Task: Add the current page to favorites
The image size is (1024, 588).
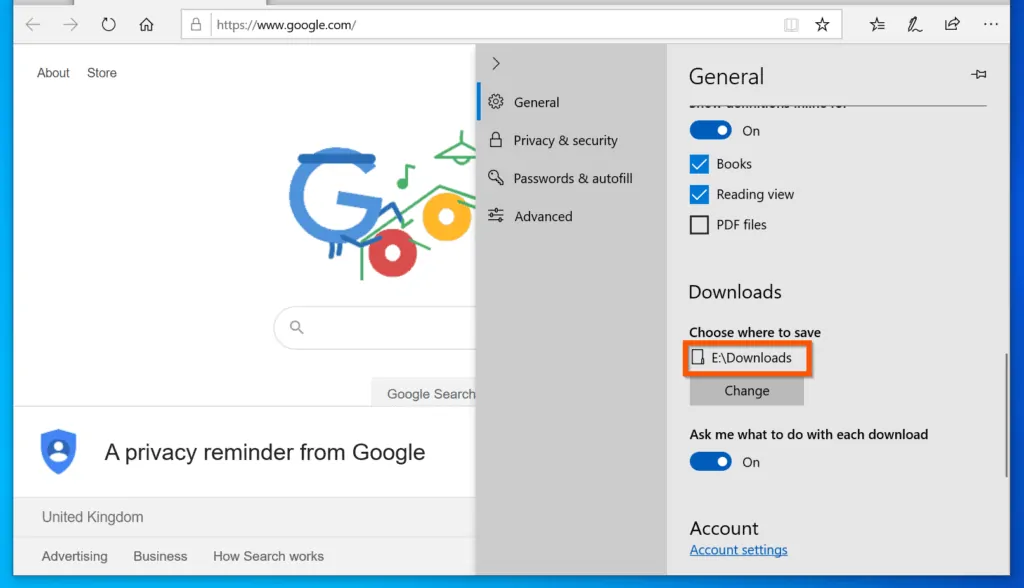Action: [823, 24]
